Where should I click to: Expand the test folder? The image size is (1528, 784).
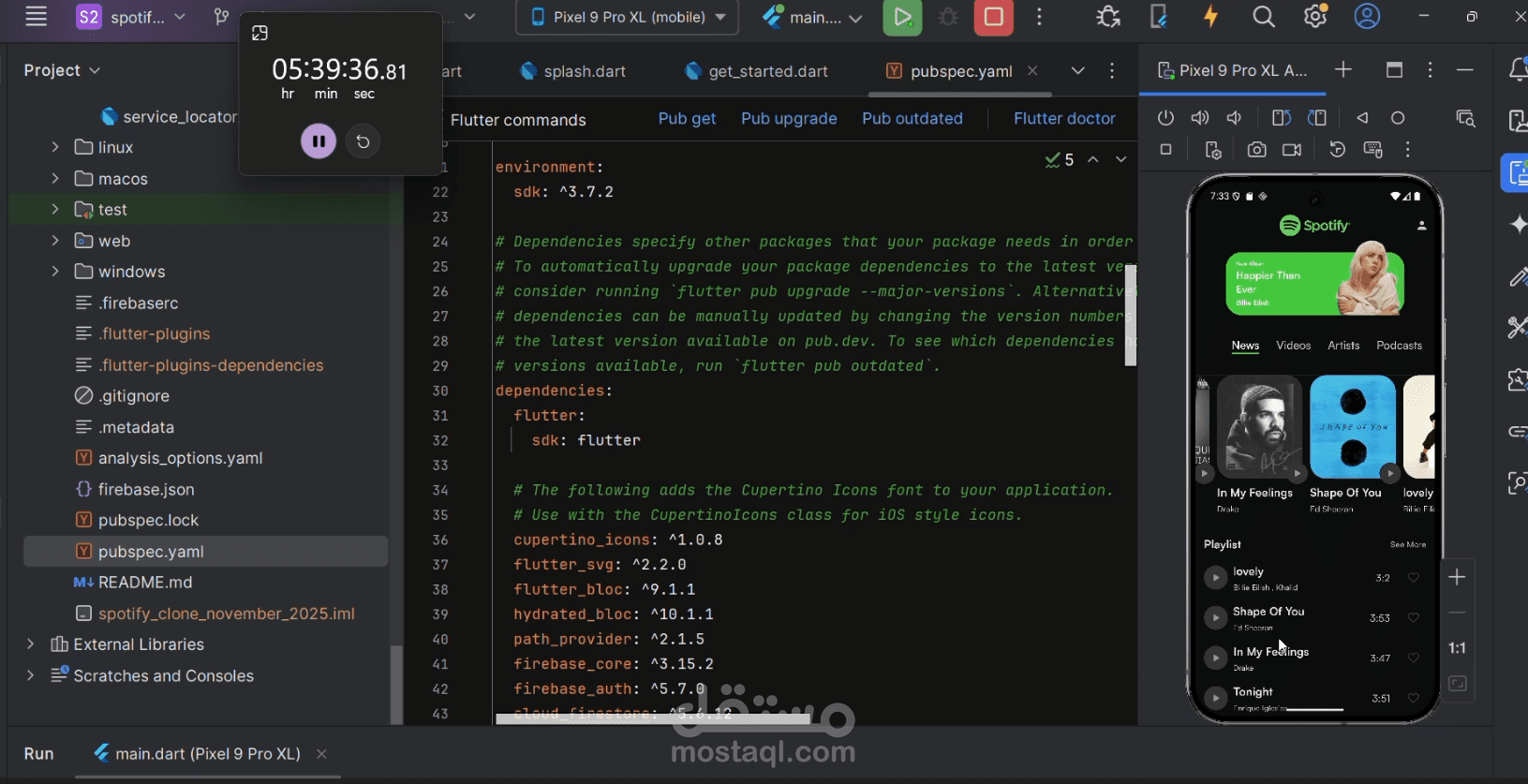tap(55, 209)
